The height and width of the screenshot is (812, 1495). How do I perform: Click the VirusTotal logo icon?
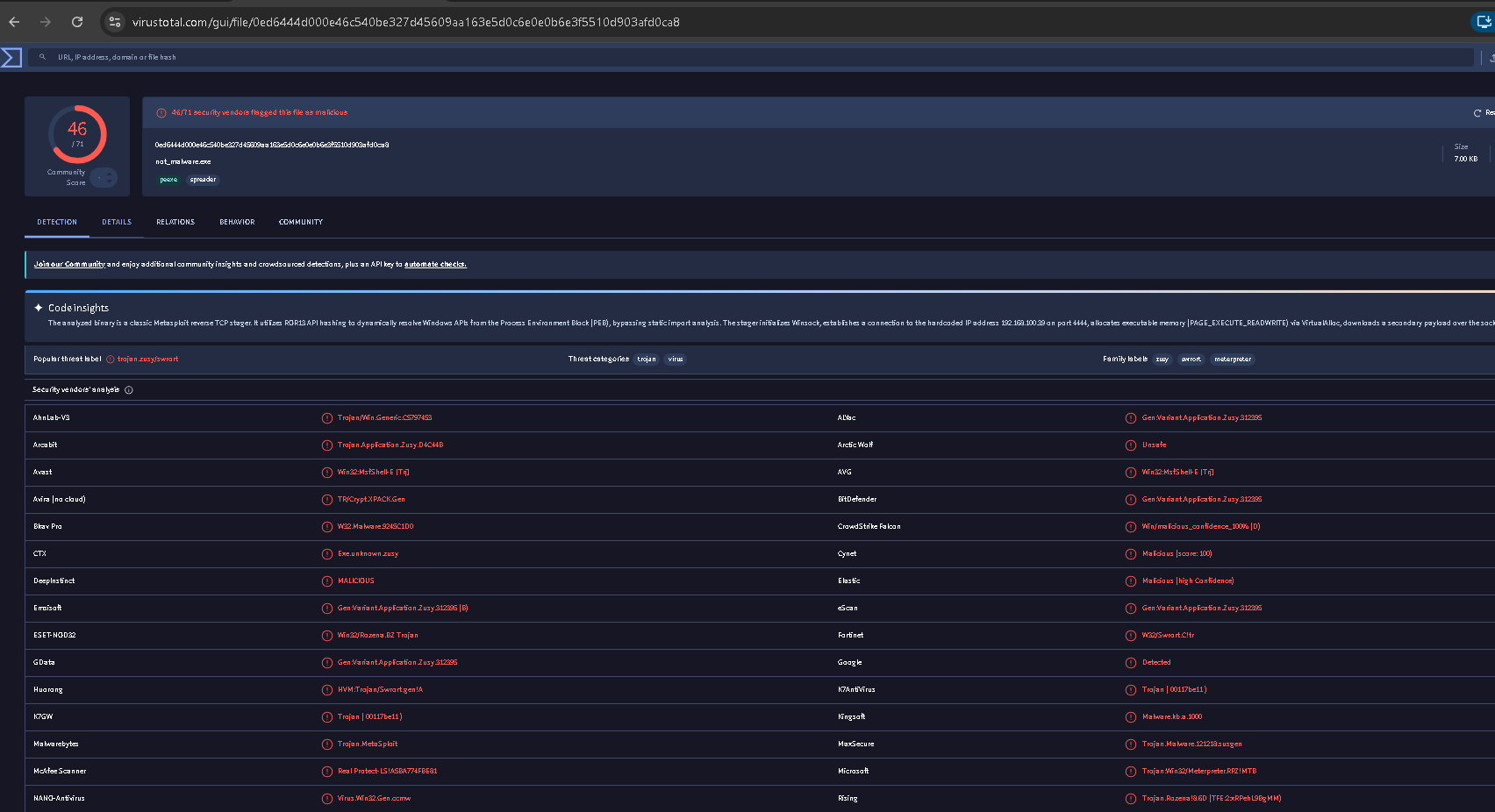tap(11, 58)
